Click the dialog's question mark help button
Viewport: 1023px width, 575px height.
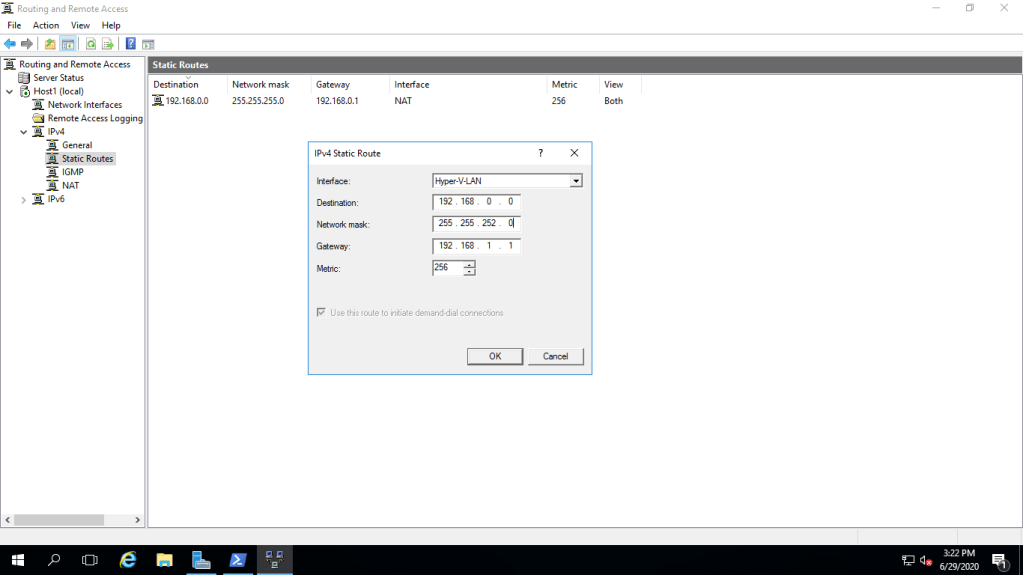click(x=541, y=153)
